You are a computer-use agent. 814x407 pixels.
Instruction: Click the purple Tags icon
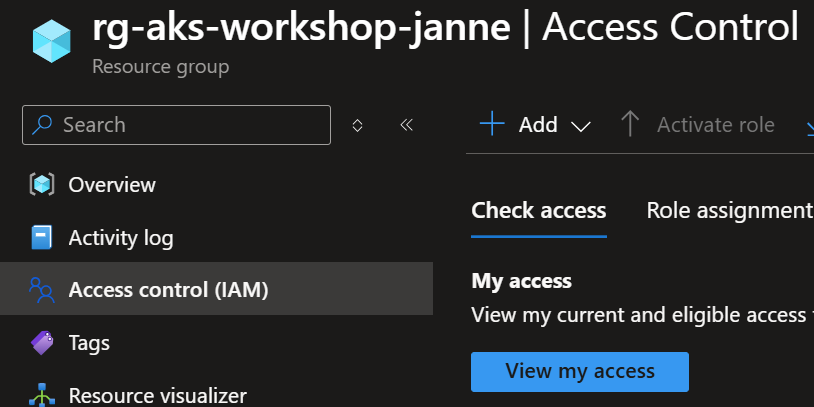41,343
